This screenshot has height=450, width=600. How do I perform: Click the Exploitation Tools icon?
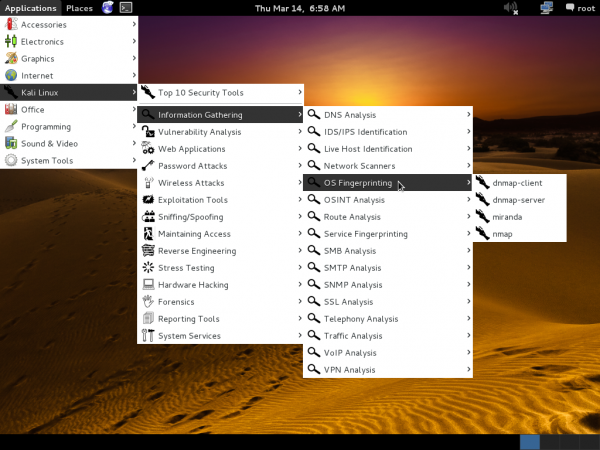[x=148, y=199]
